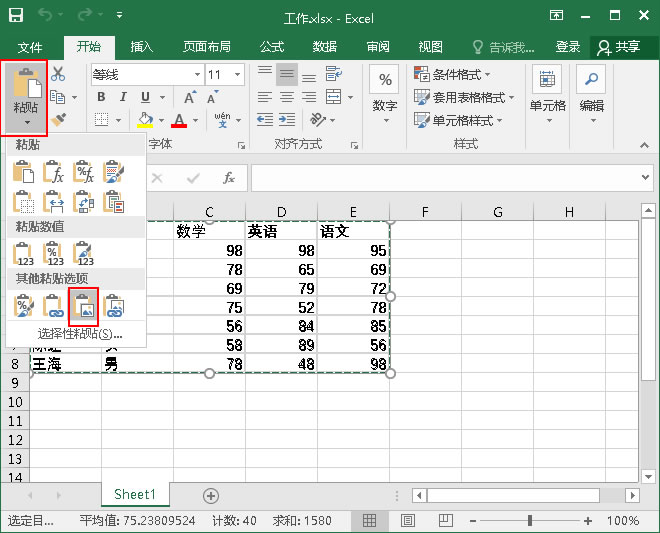Choose the Paste as Picture icon
Screen dimensions: 660x533
[83, 306]
